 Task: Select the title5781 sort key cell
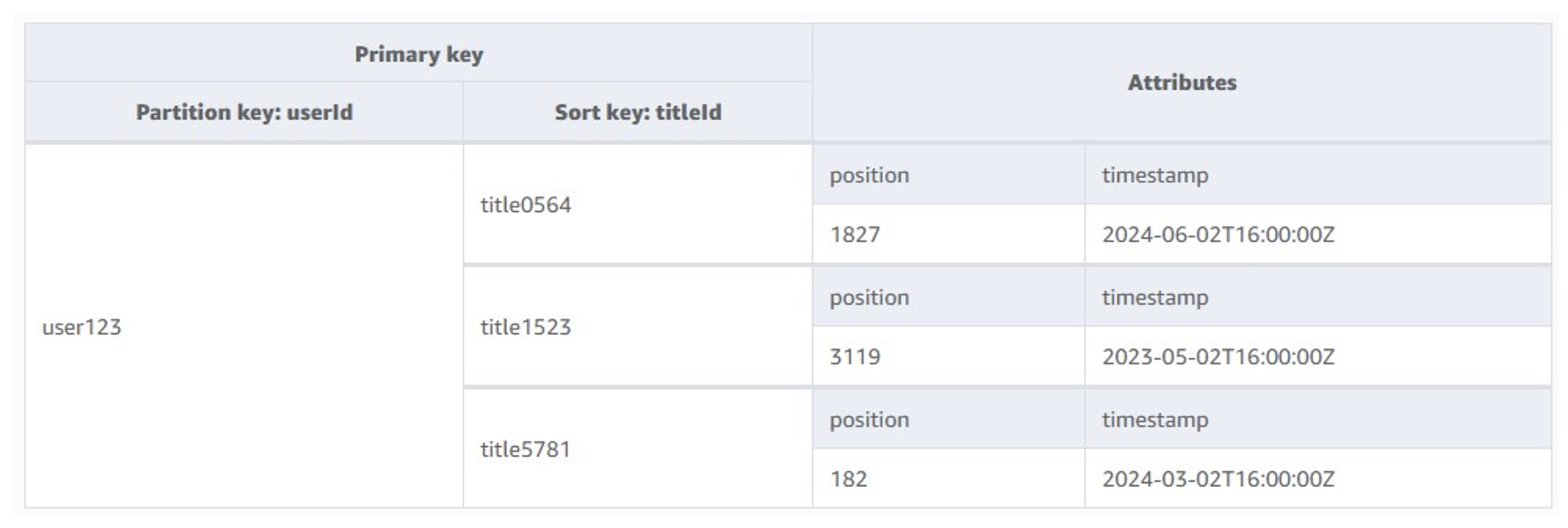[637, 449]
